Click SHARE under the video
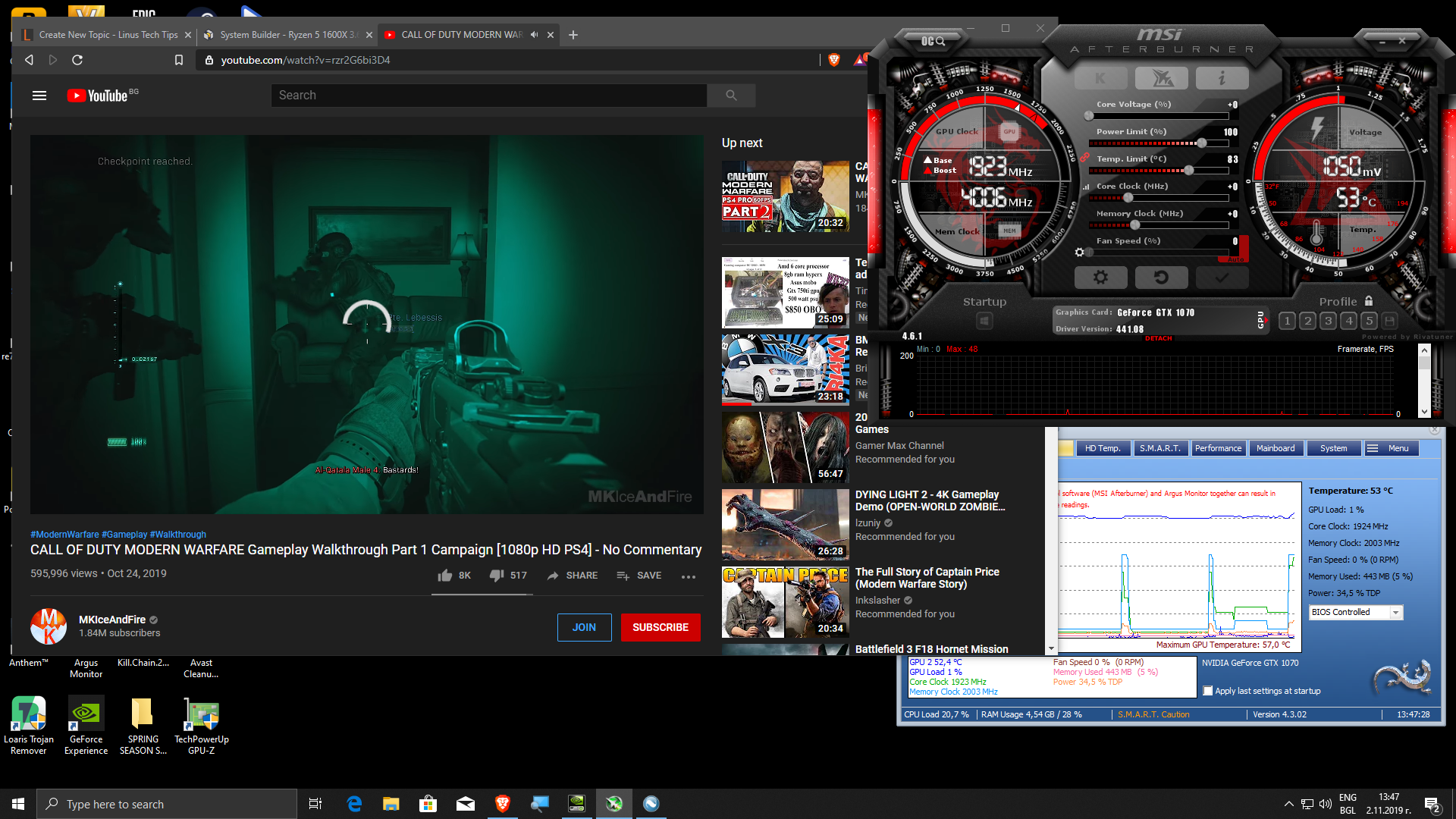Image resolution: width=1456 pixels, height=819 pixels. coord(572,576)
